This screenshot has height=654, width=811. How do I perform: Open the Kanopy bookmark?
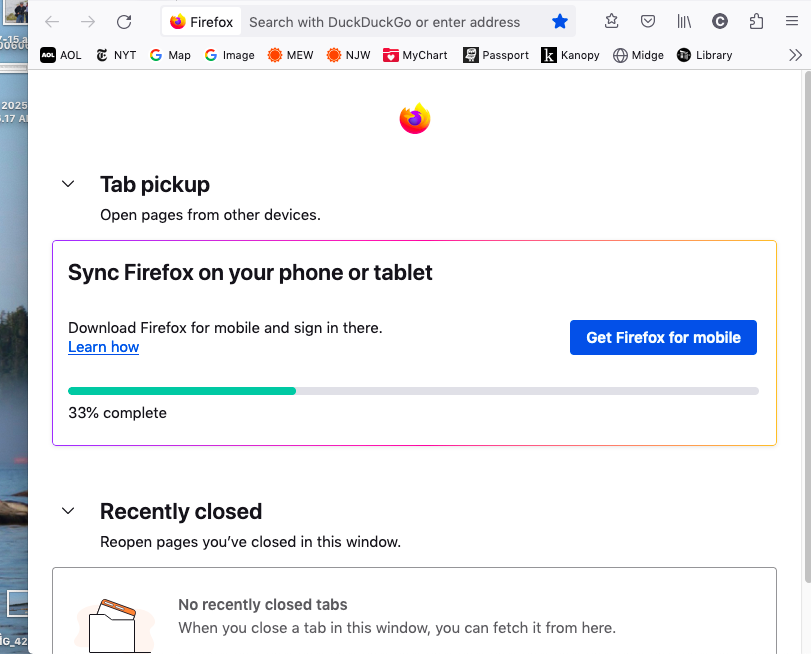(570, 55)
